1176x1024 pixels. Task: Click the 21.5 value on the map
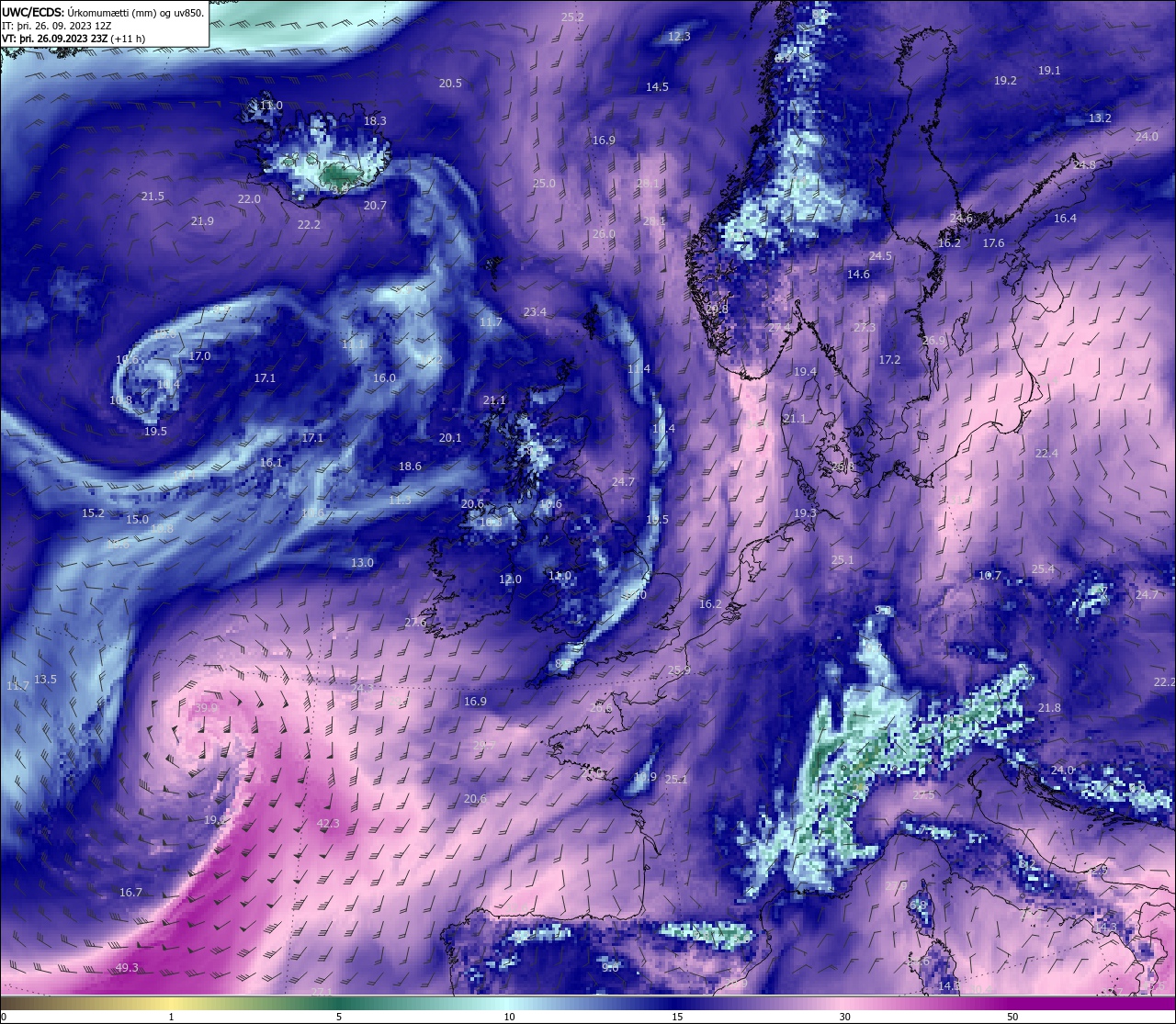(x=153, y=197)
